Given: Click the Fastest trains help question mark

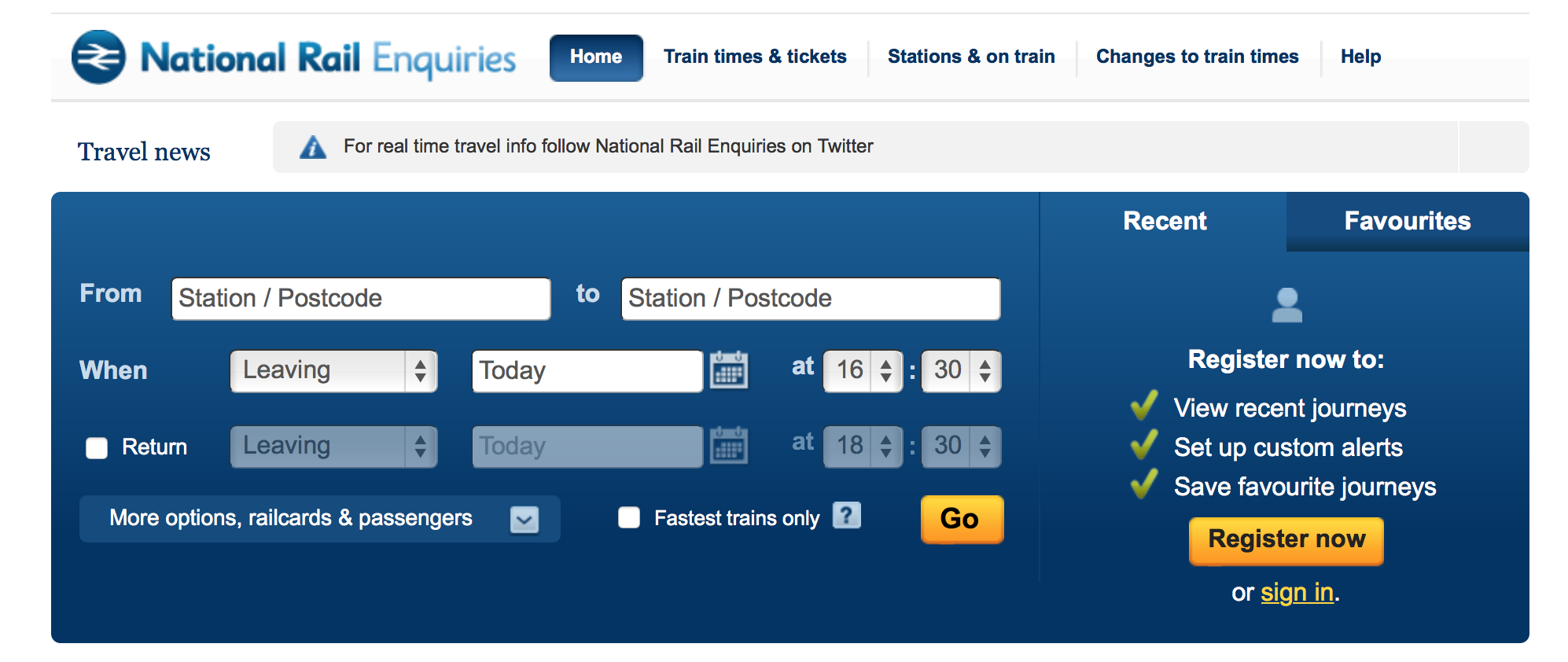Looking at the screenshot, I should [846, 516].
